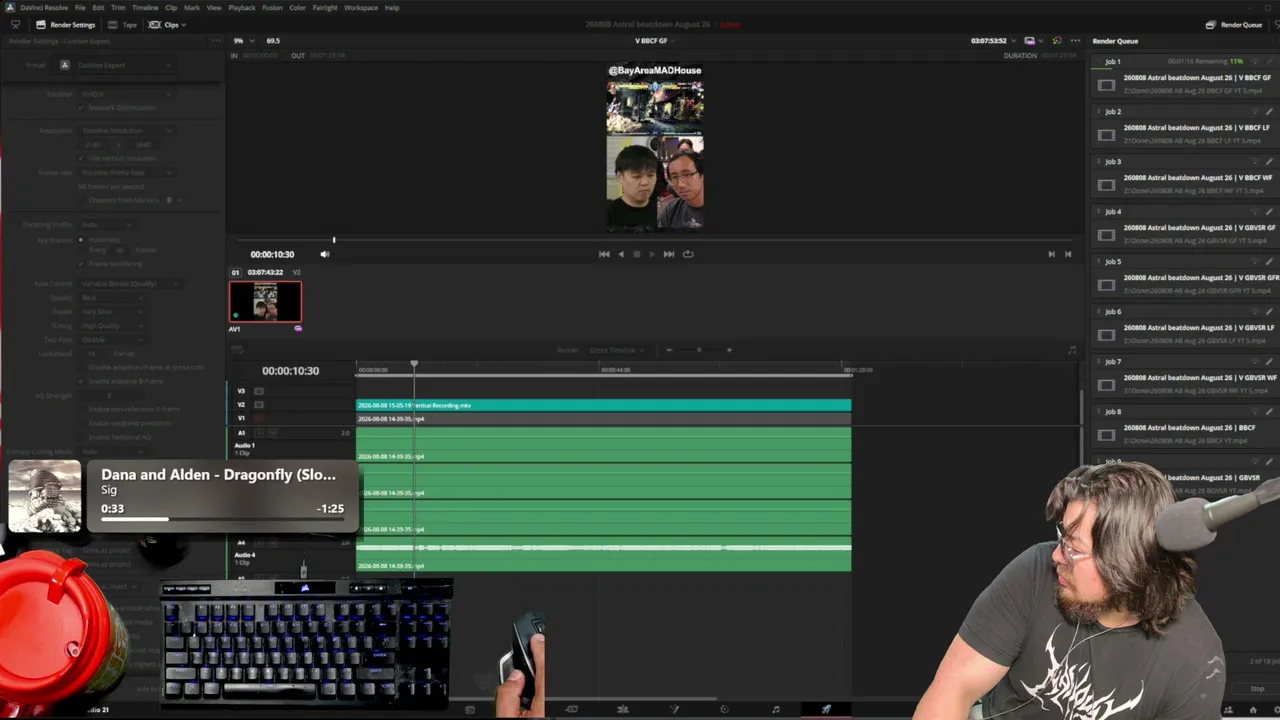Toggle the V2 track enable button
Screen dimensions: 1280x720
pyautogui.click(x=259, y=404)
